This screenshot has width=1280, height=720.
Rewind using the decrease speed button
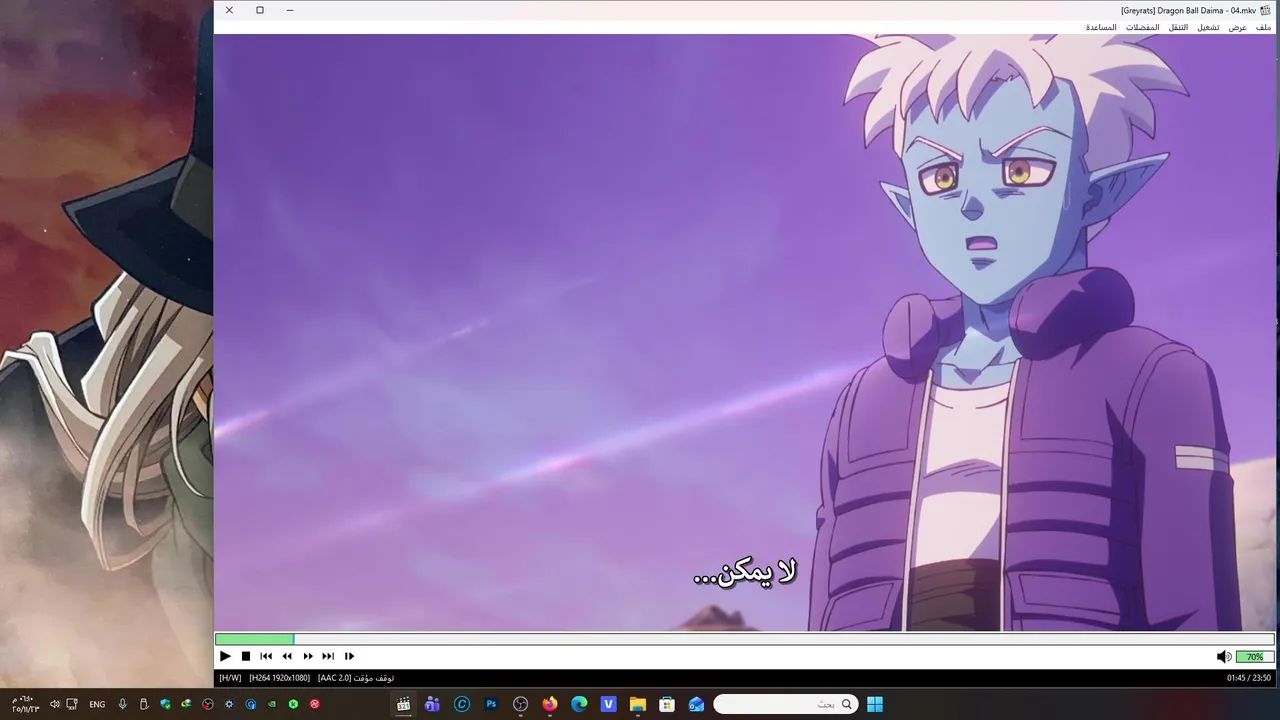point(287,656)
